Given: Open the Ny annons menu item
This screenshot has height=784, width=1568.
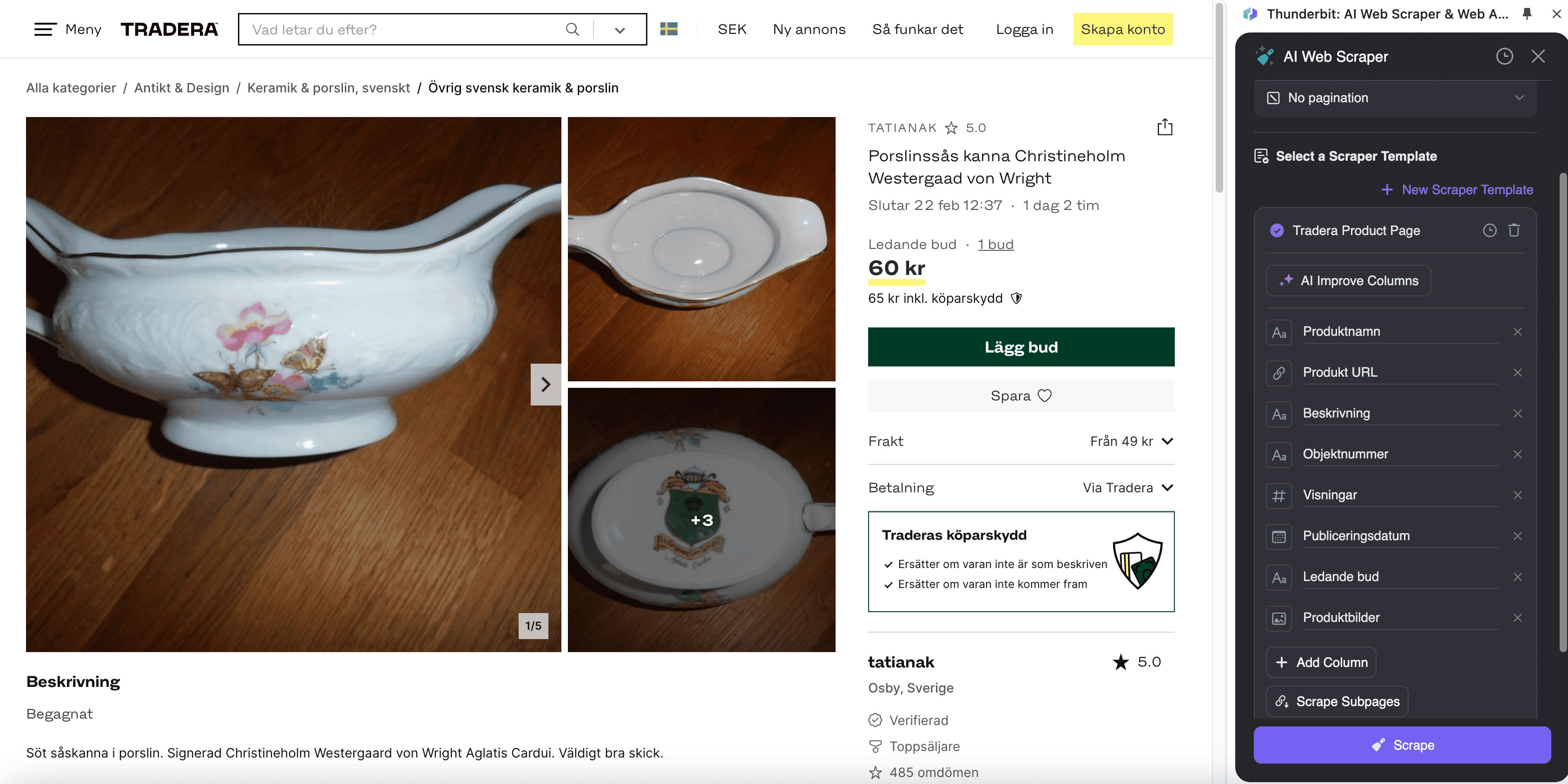Looking at the screenshot, I should [809, 29].
